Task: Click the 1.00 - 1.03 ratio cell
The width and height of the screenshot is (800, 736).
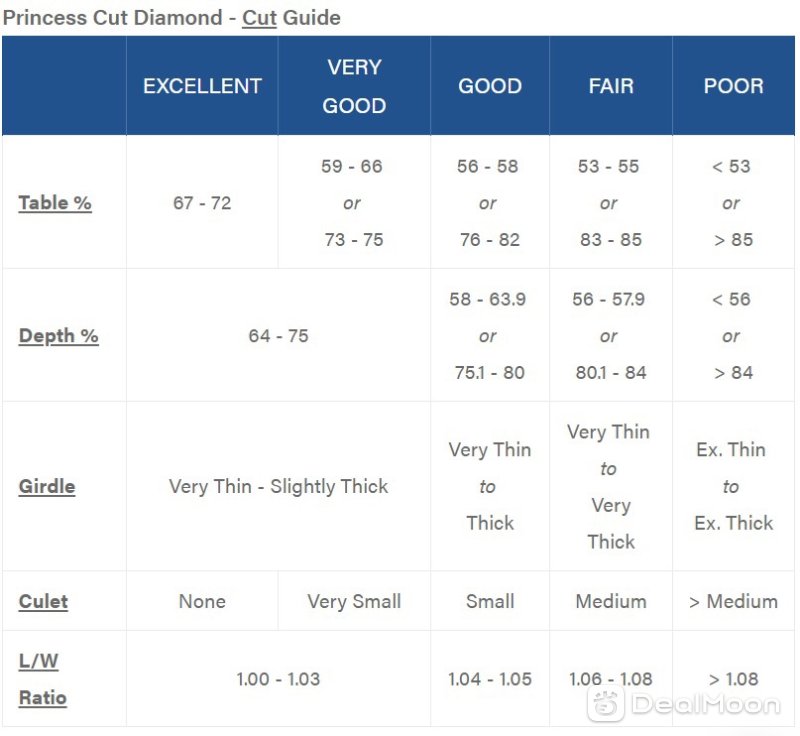Action: pyautogui.click(x=279, y=679)
